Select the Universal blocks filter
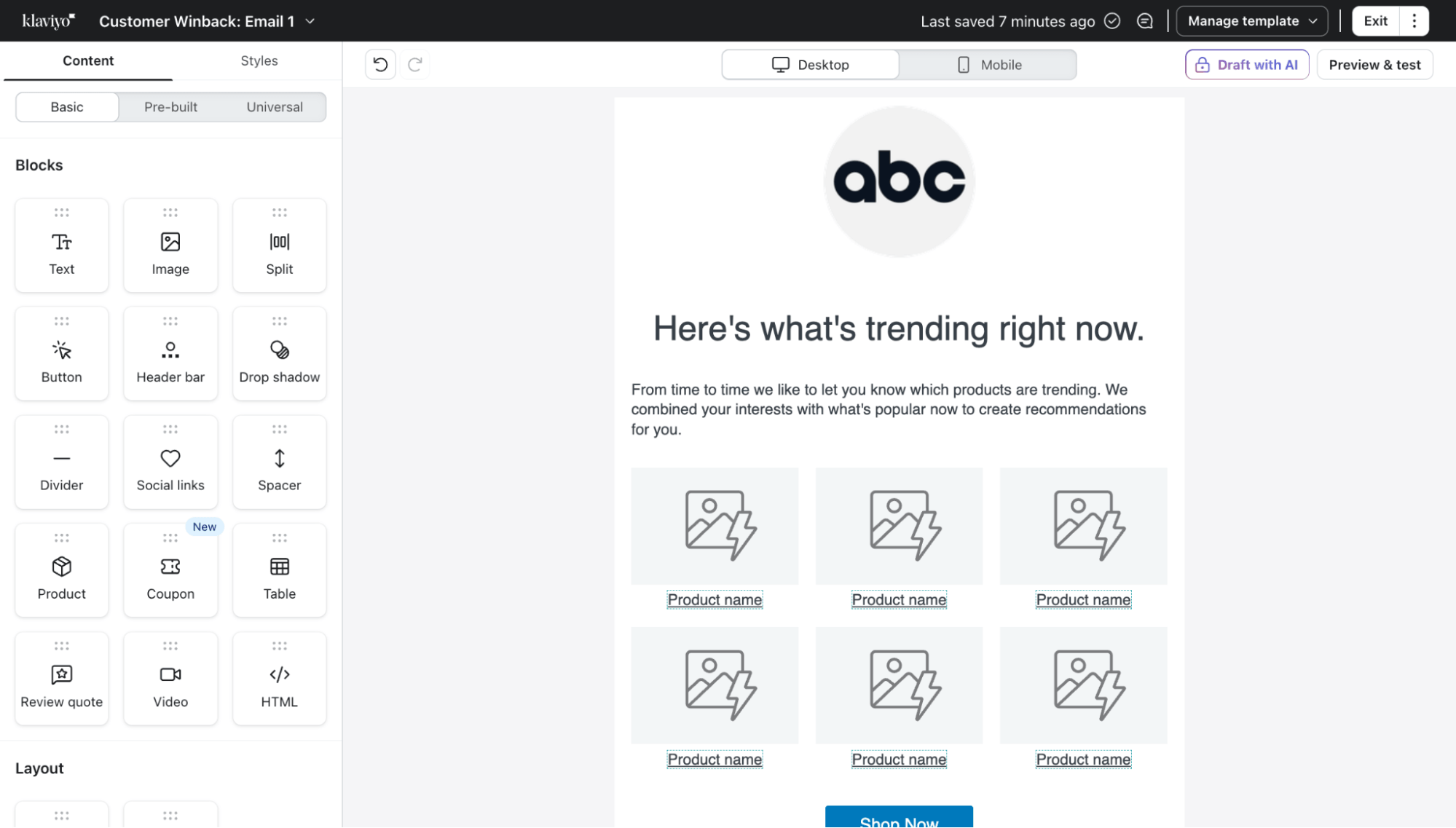This screenshot has width=1456, height=828. 275,107
